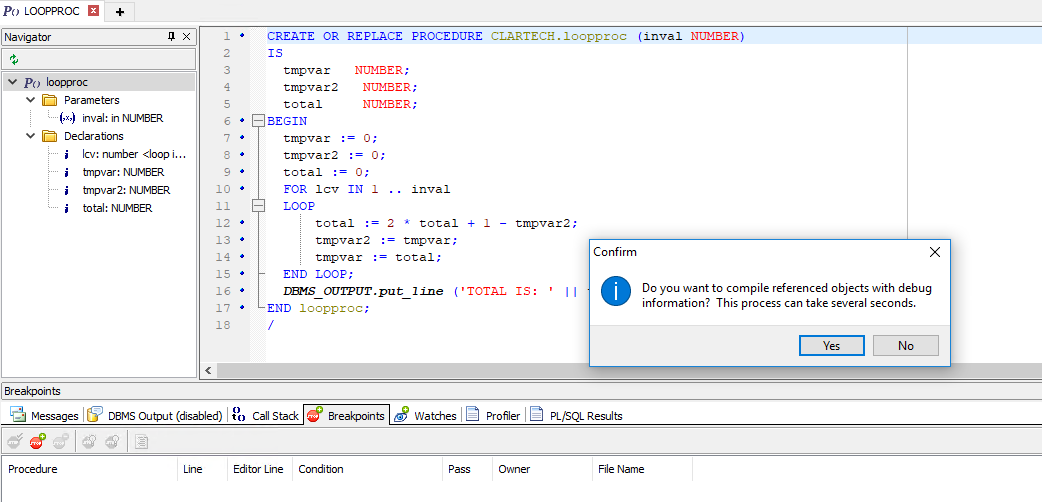Select 'tmpvar2: NUMBER' in Declarations
Viewport: 1042px width, 502px height.
126,190
